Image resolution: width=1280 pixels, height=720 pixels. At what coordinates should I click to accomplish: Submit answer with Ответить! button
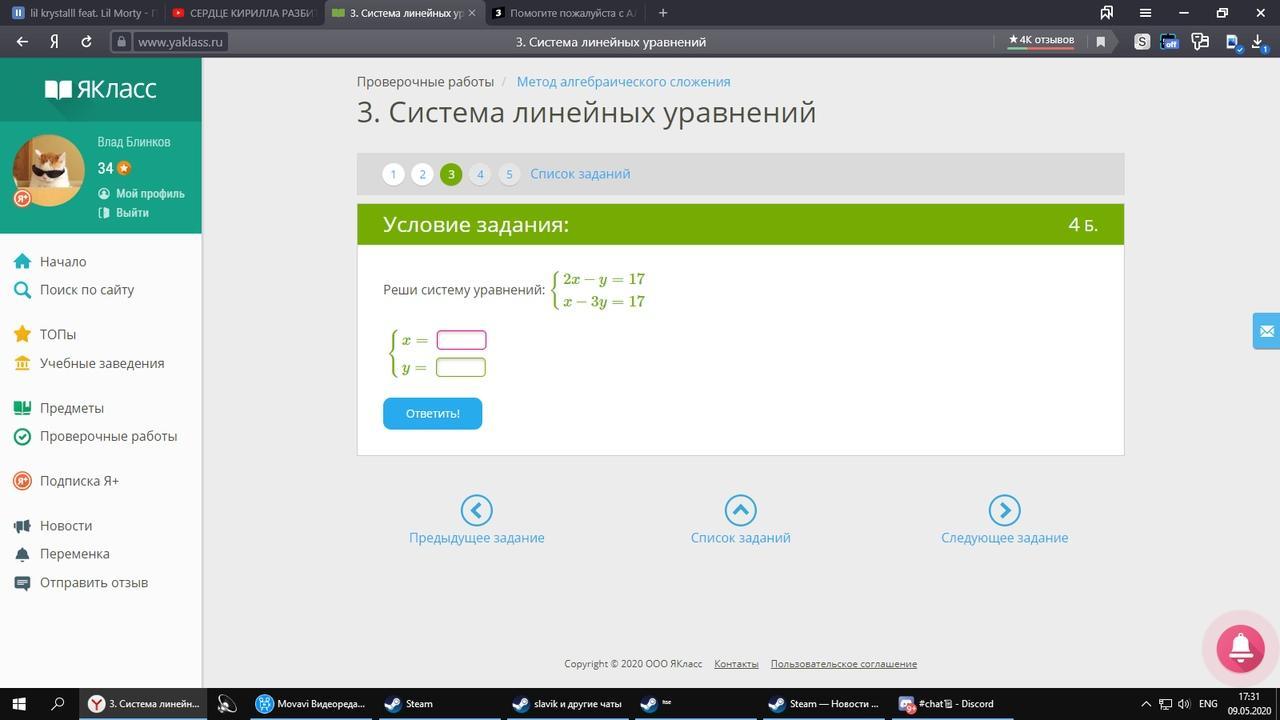pyautogui.click(x=432, y=413)
